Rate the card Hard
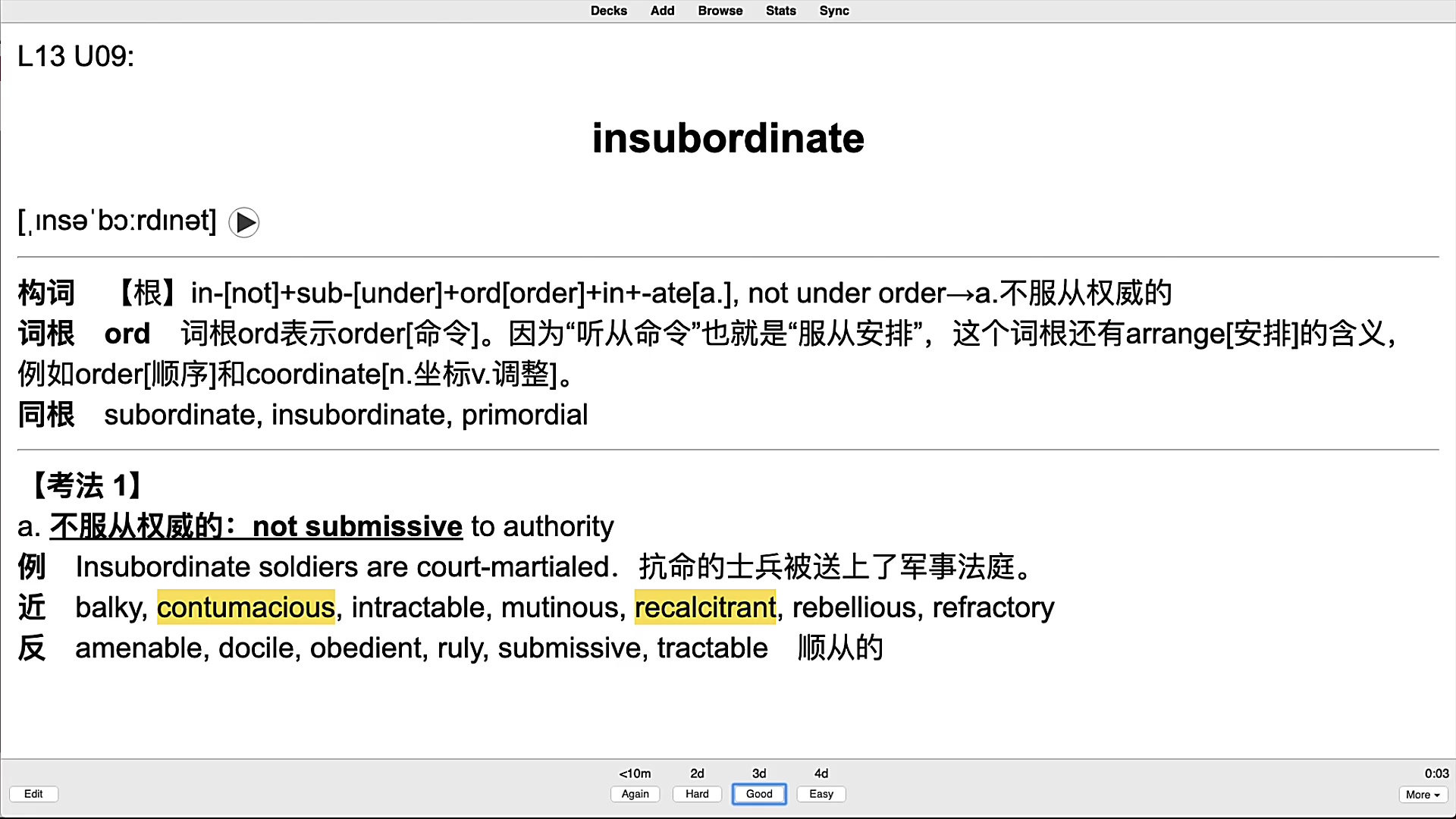Viewport: 1456px width, 819px height. tap(697, 794)
